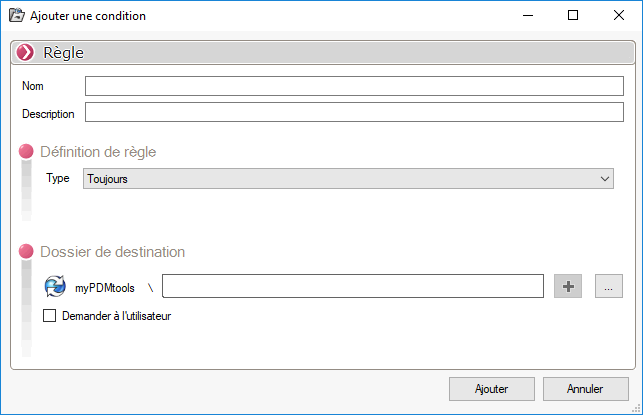Enable the Demander à l'utilisateur checkbox
This screenshot has width=643, height=415.
pyautogui.click(x=50, y=316)
